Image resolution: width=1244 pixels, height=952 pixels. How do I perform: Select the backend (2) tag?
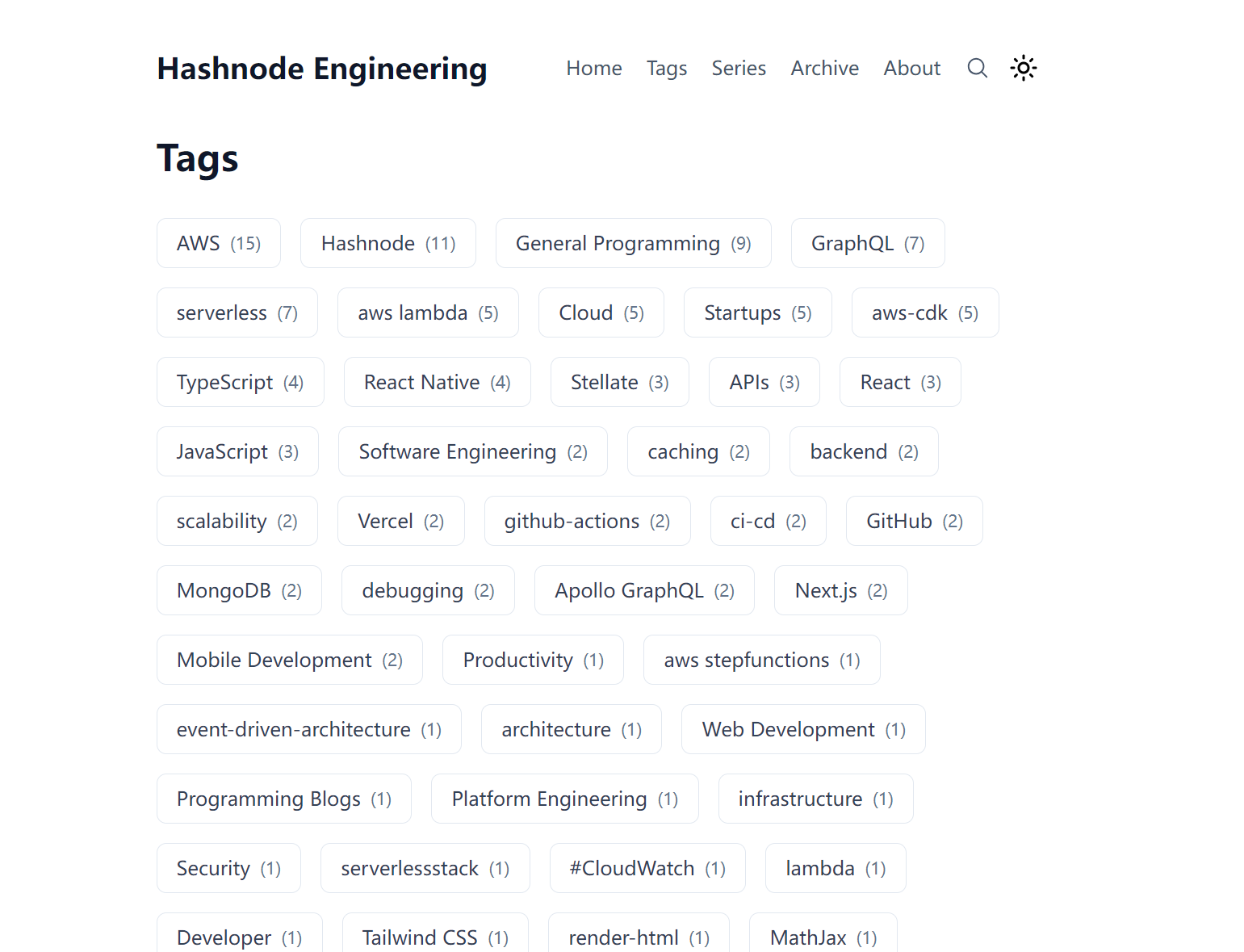point(864,451)
